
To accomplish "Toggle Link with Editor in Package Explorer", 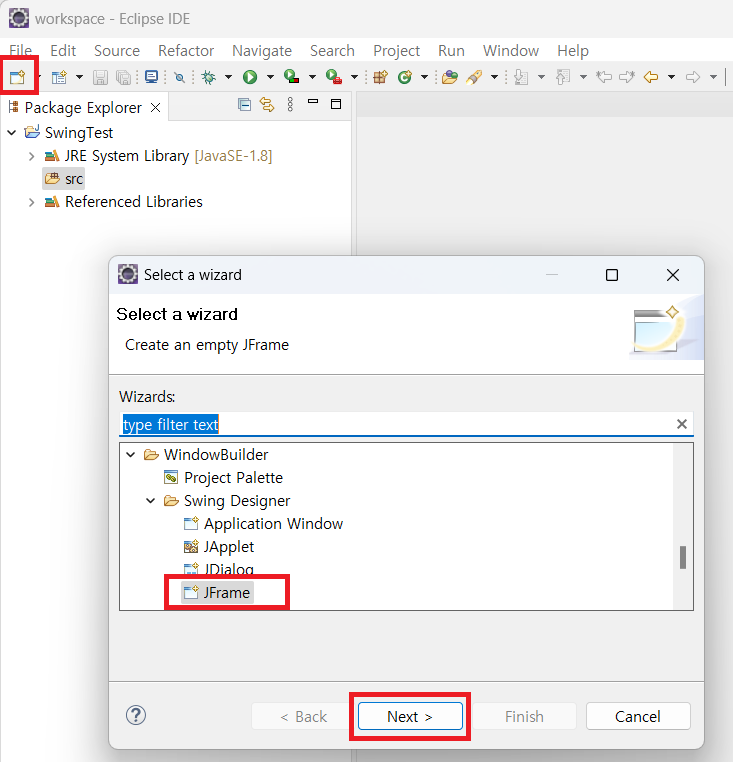I will (267, 104).
